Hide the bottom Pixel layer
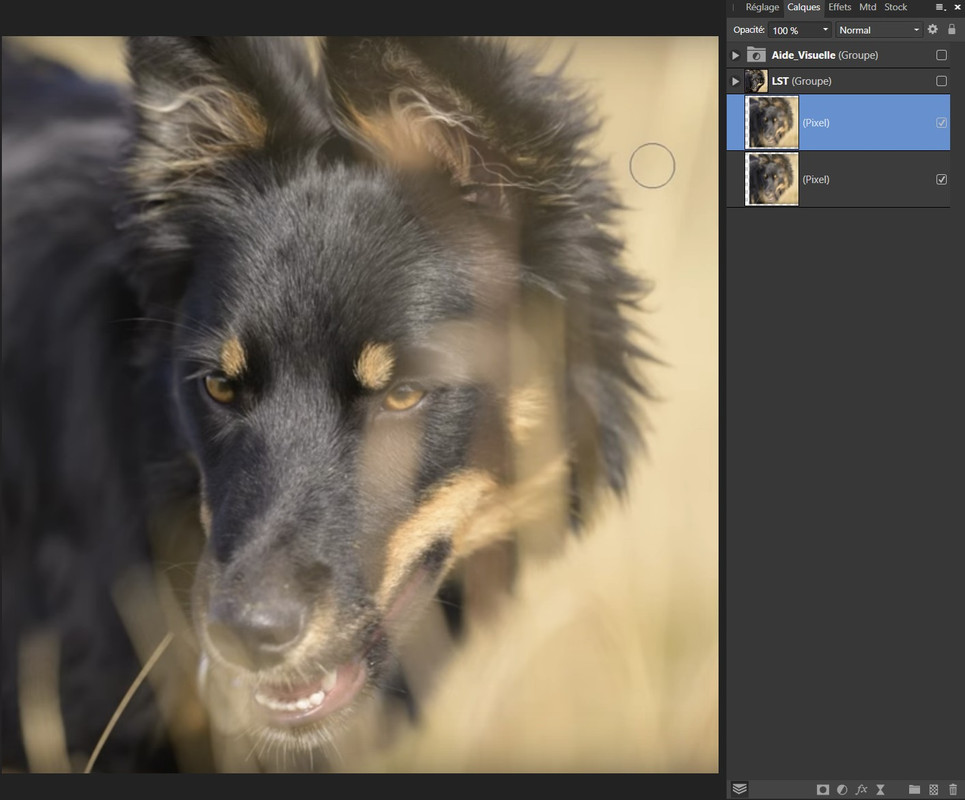Screen dimensions: 965x800 (941, 180)
